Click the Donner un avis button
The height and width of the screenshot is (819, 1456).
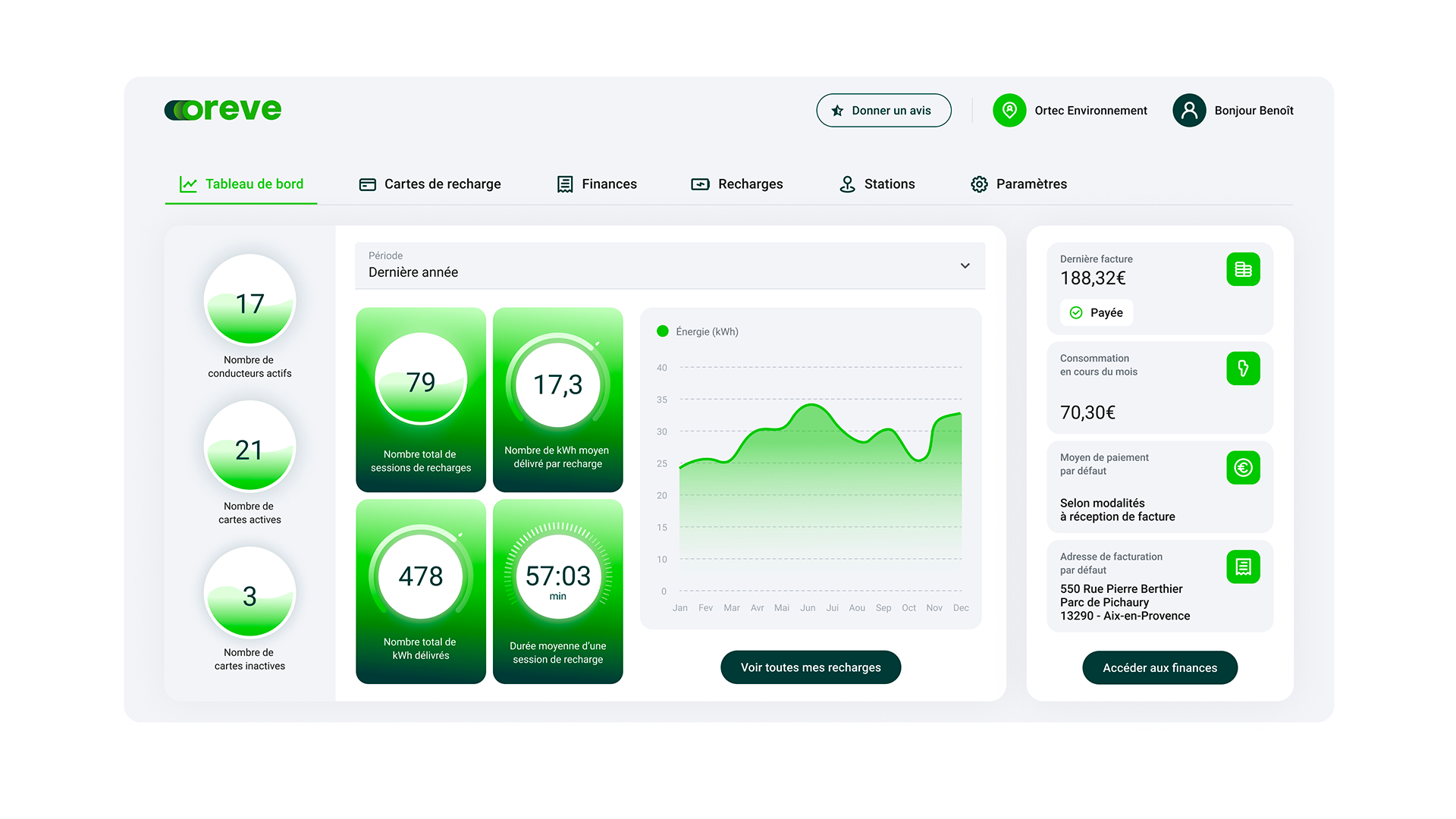883,111
